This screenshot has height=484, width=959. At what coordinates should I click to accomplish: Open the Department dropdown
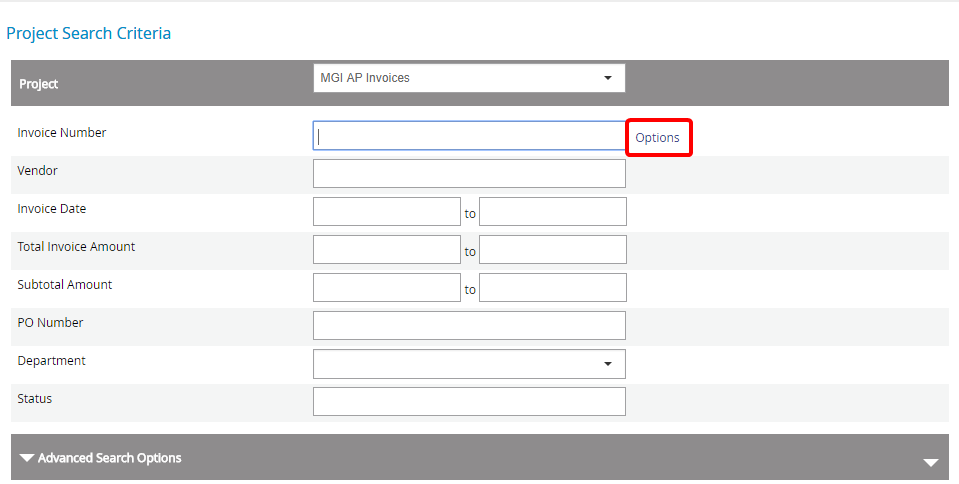[469, 364]
